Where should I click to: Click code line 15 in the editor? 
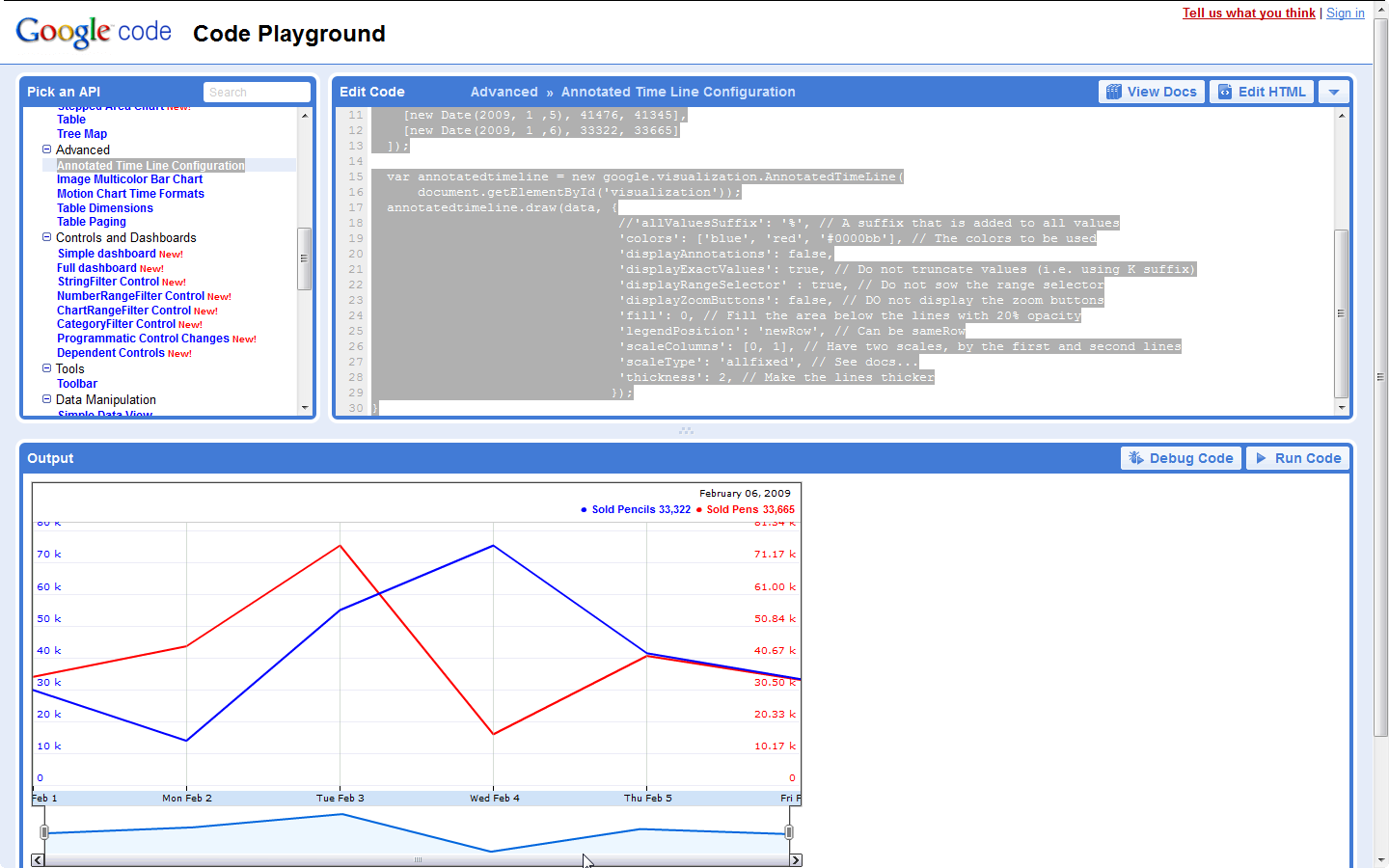644,177
